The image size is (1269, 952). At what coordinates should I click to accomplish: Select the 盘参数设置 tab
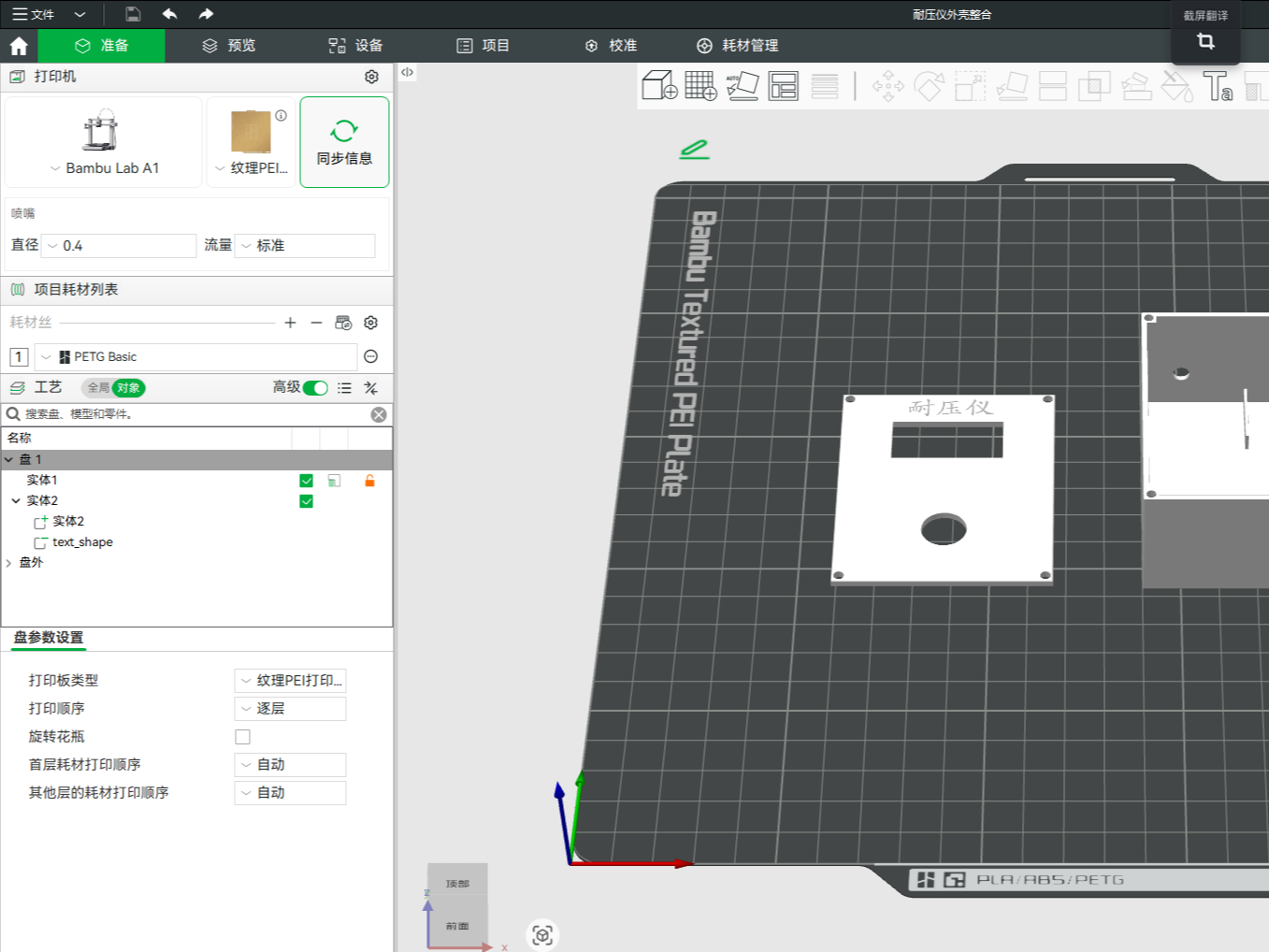(49, 638)
